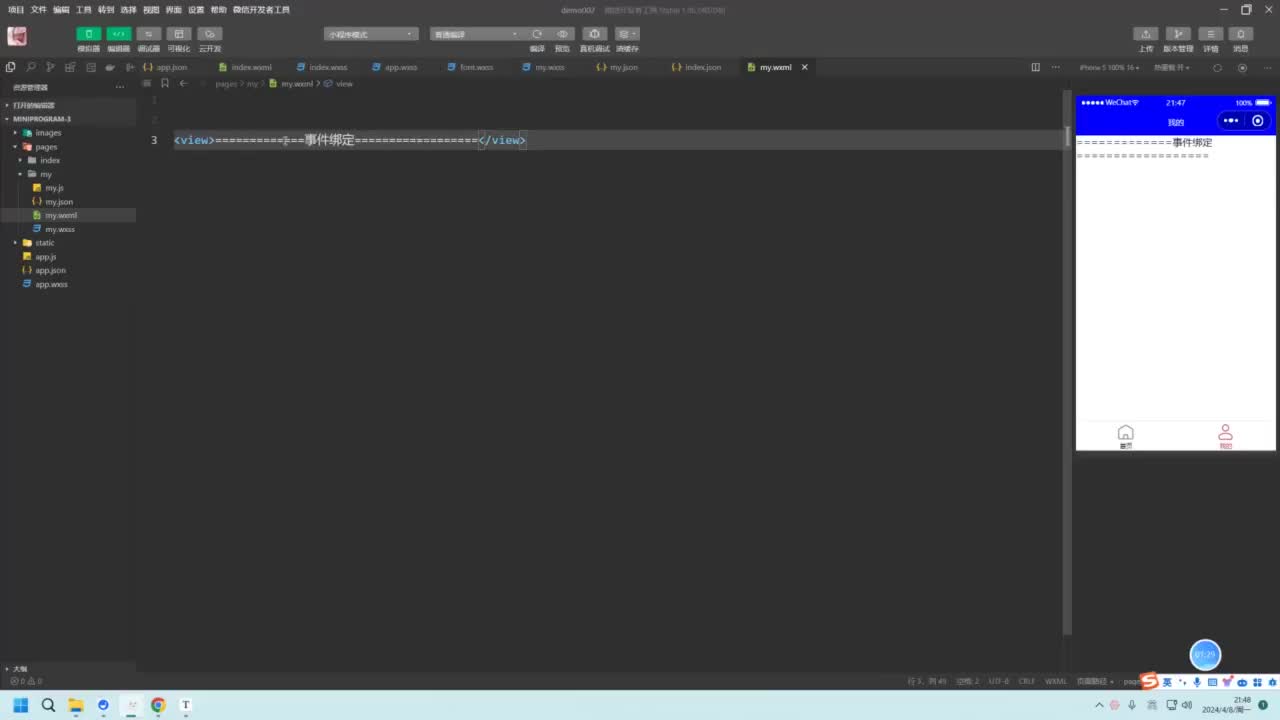Open the iPhone 5 device dropdown
This screenshot has width=1280, height=720.
(x=1109, y=68)
